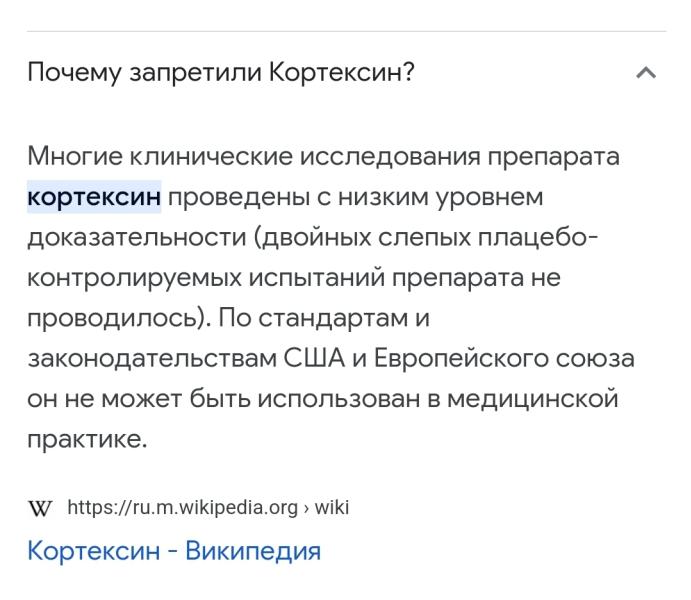The image size is (691, 600).
Task: Click the word "медицинской" in the snippet
Action: pyautogui.click(x=533, y=399)
